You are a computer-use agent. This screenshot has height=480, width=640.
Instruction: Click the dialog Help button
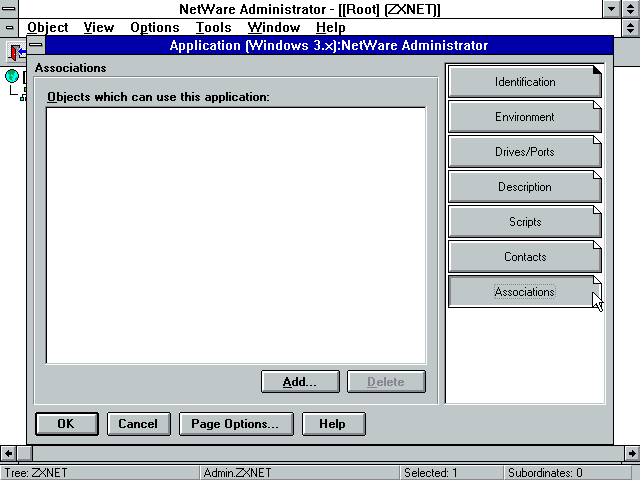[x=333, y=424]
